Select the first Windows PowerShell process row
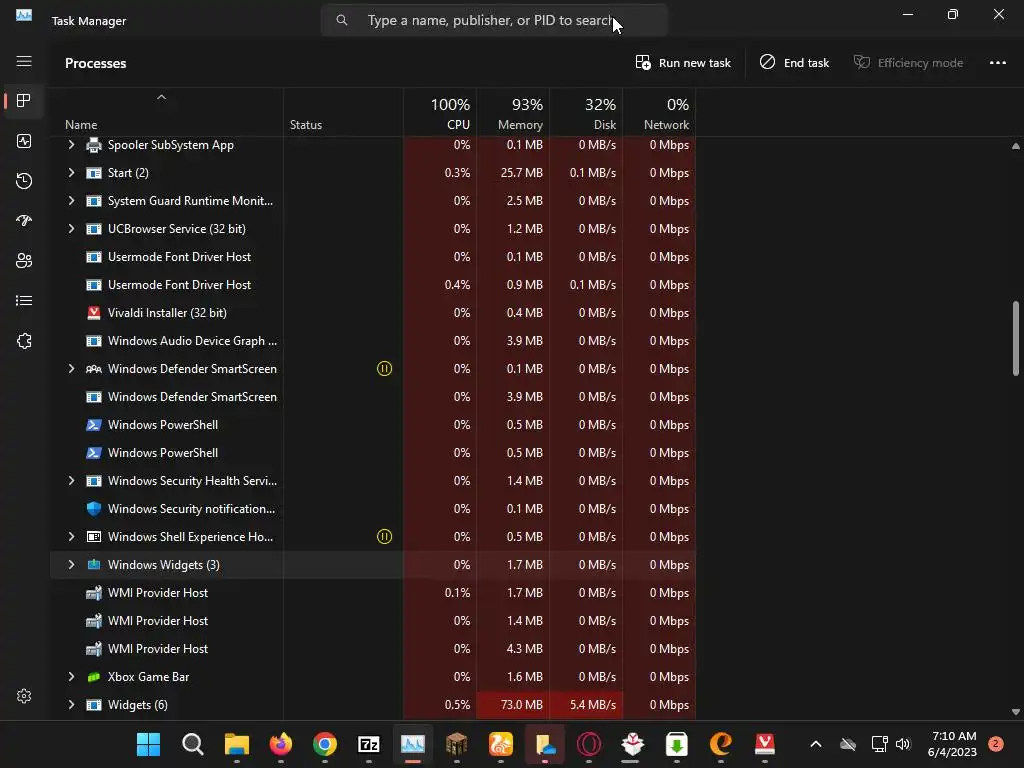Viewport: 1024px width, 768px height. point(373,425)
